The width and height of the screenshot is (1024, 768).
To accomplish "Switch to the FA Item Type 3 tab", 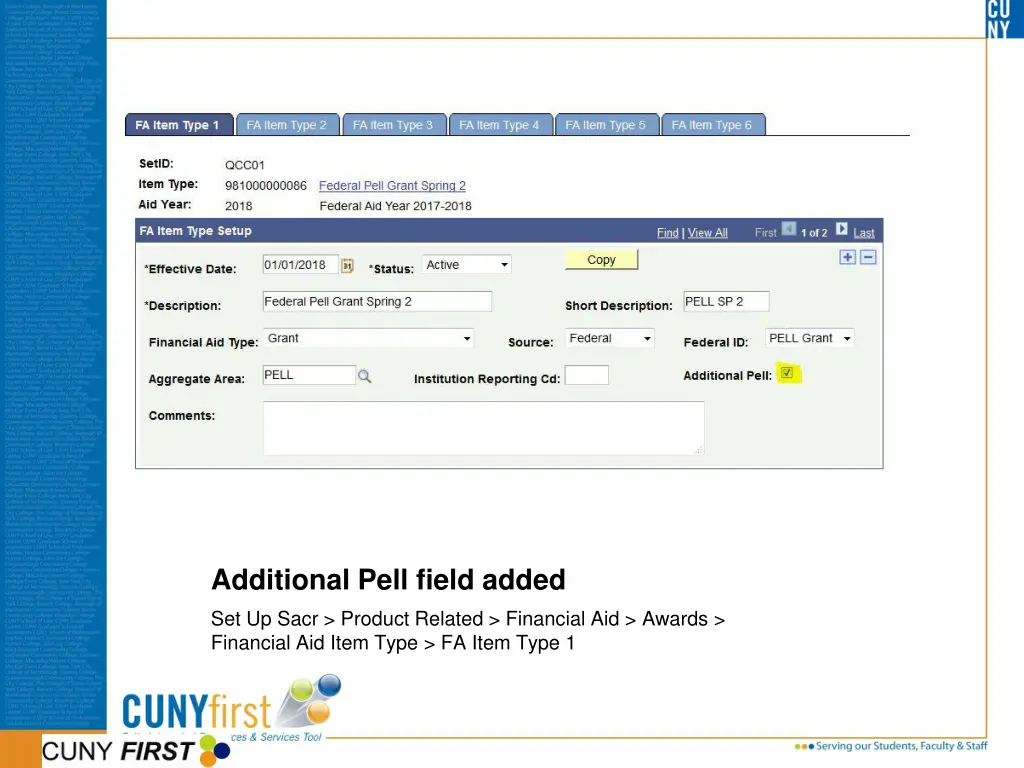I will click(393, 125).
